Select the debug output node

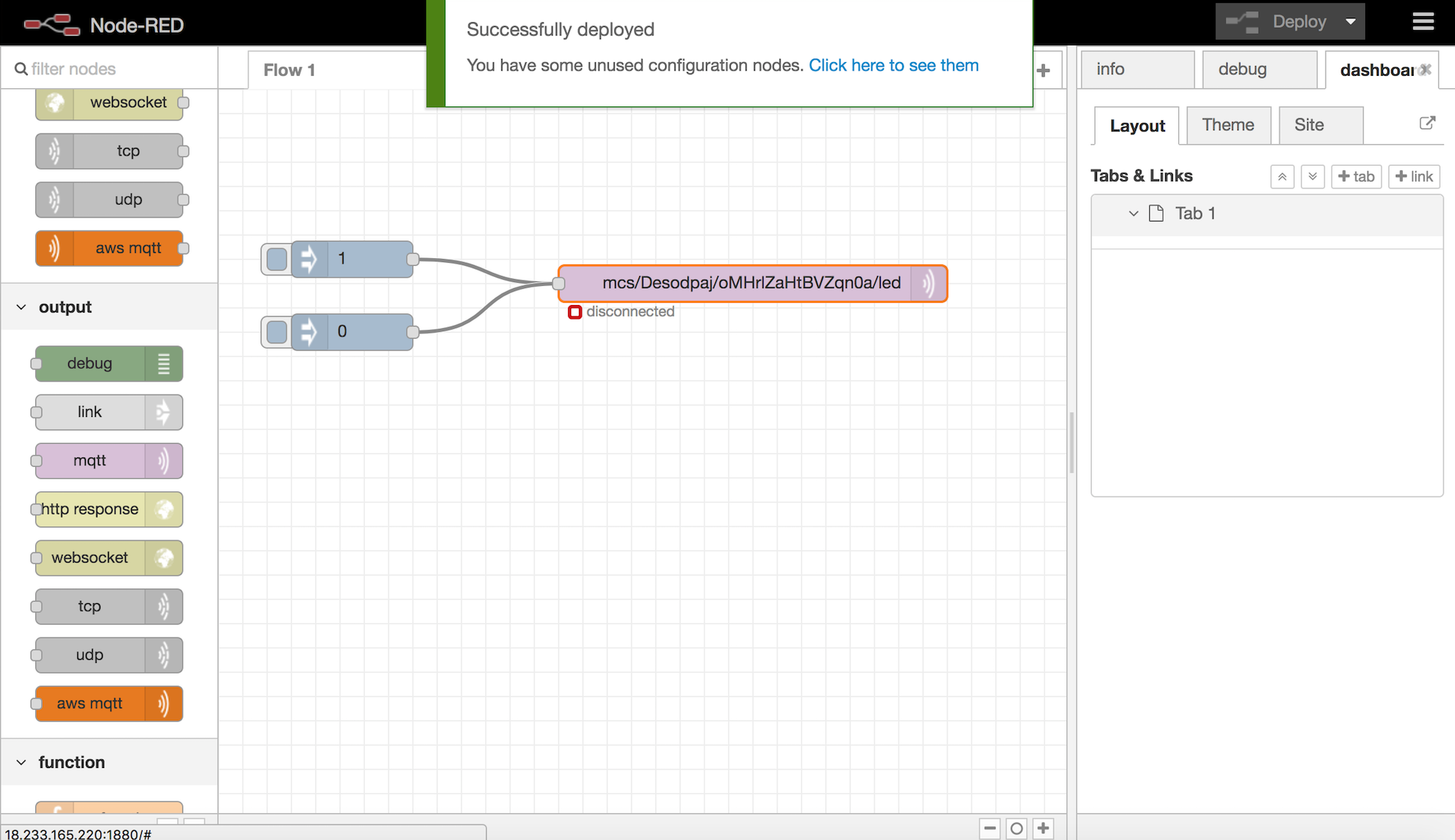pos(109,363)
